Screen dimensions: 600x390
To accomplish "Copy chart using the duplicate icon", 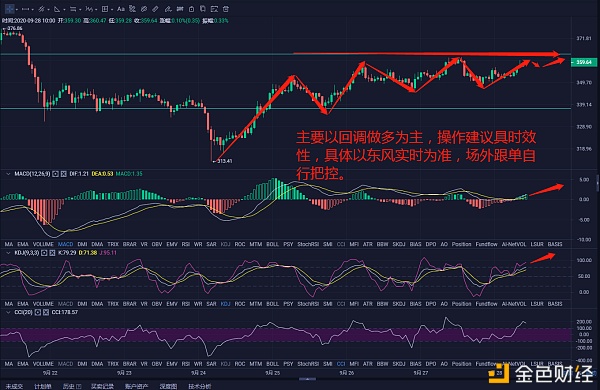I will (x=202, y=9).
